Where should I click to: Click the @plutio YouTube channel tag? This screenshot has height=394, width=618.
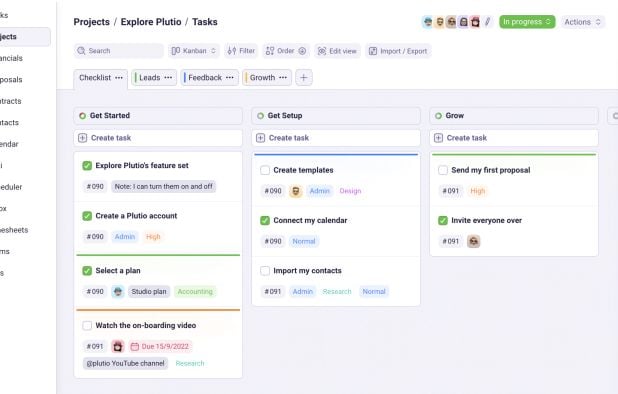pyautogui.click(x=125, y=363)
